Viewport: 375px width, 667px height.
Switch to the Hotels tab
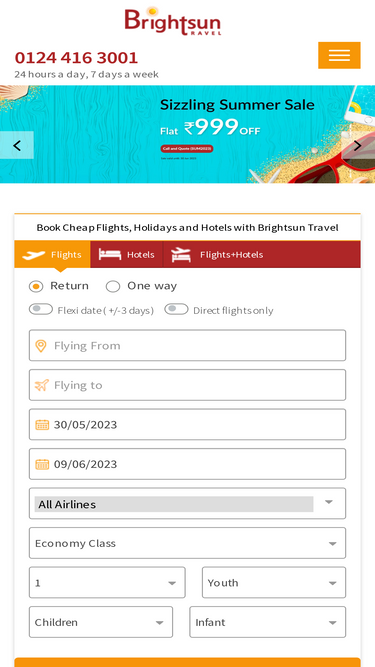(127, 254)
